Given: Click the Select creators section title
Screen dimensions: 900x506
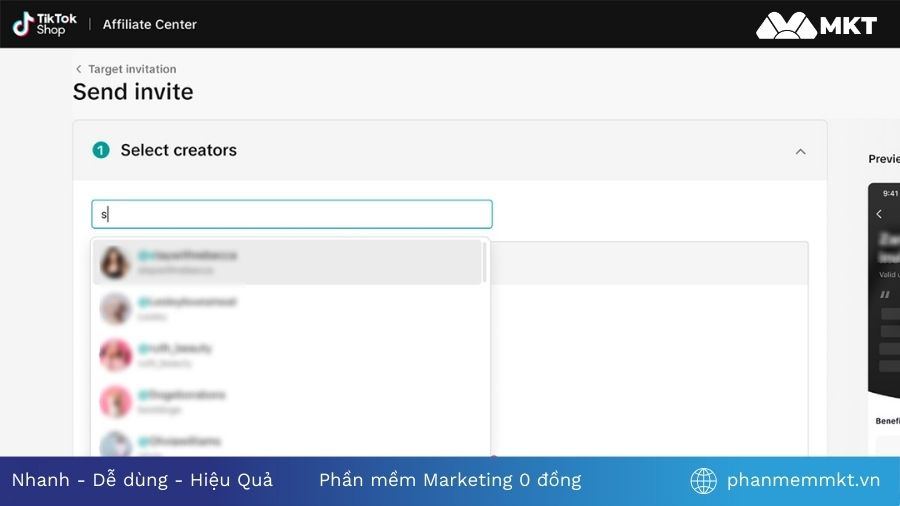Looking at the screenshot, I should 178,150.
